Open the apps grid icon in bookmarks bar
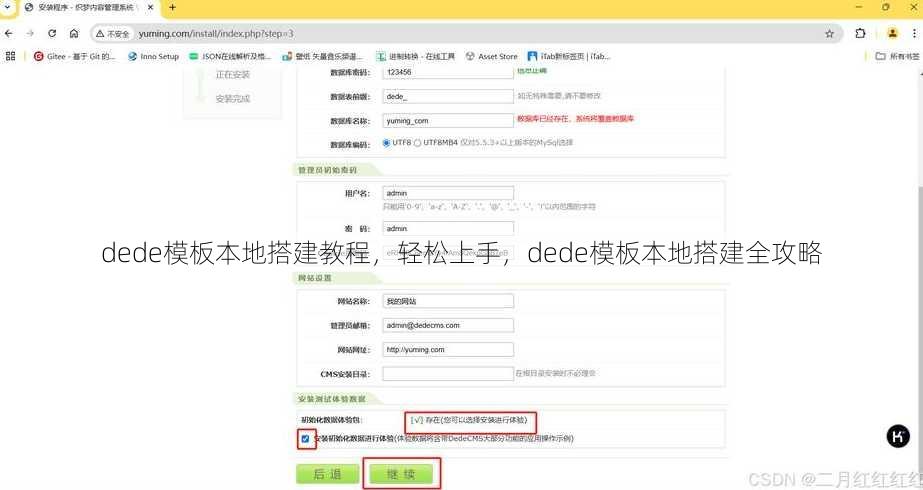This screenshot has height=490, width=923. 10,56
